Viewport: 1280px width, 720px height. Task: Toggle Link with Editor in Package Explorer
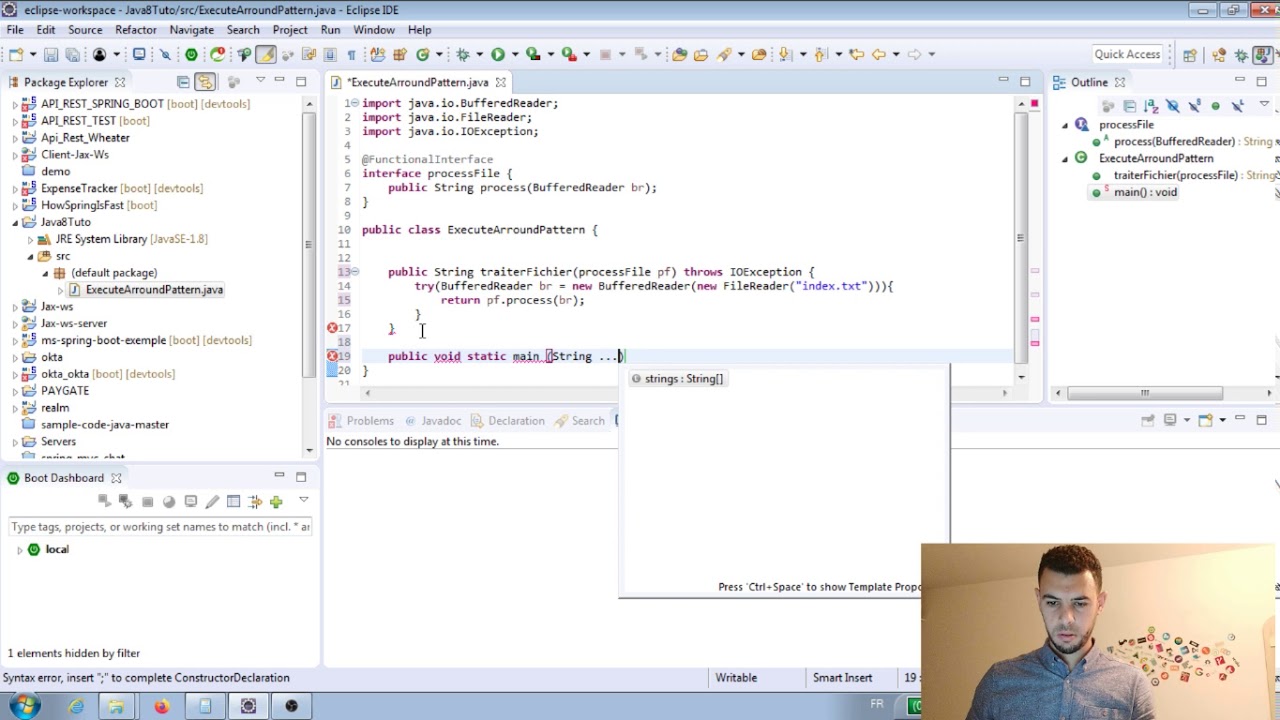click(x=204, y=82)
